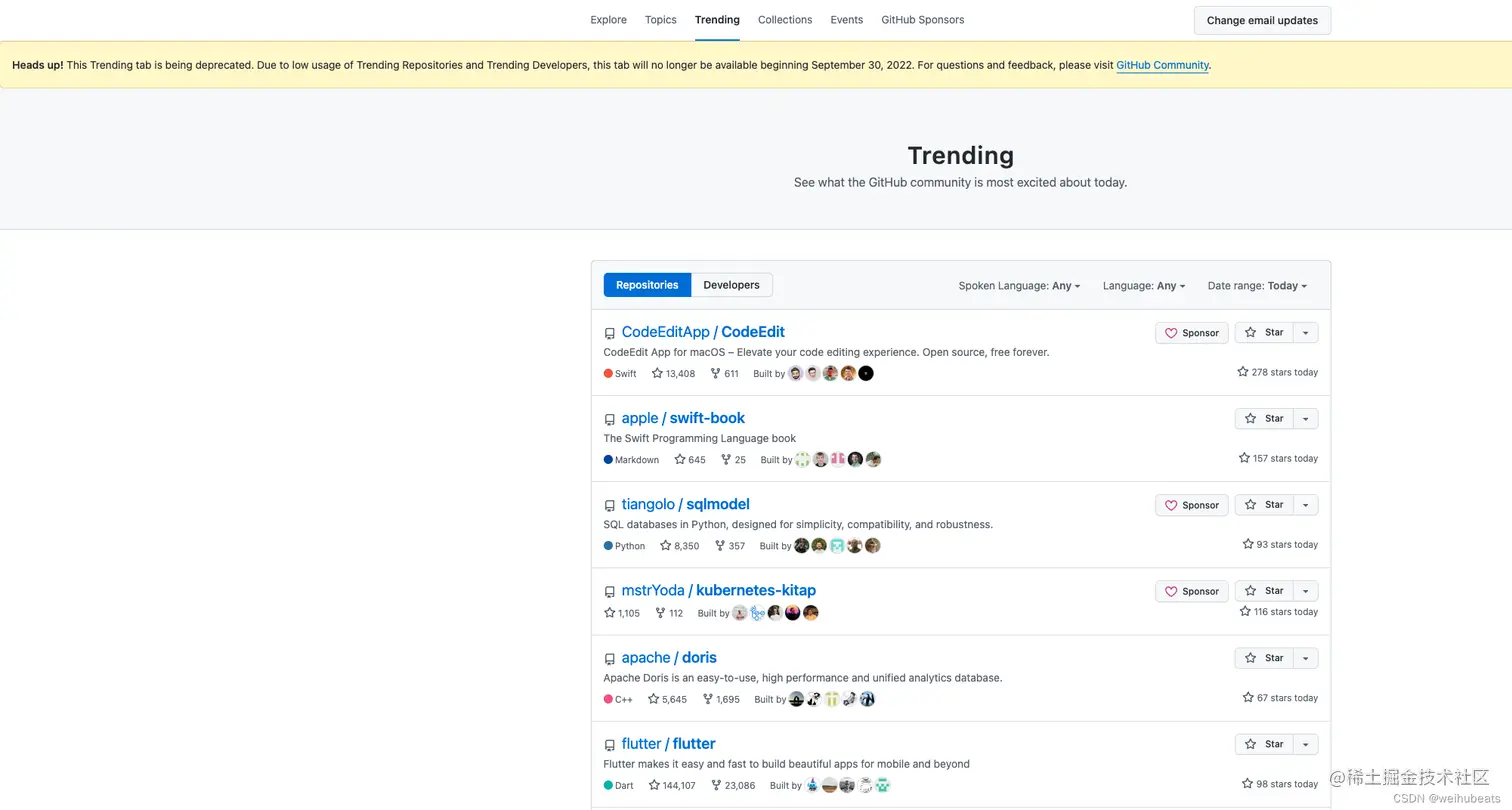Star the sqlmodel repository
The height and width of the screenshot is (810, 1512).
[1264, 505]
